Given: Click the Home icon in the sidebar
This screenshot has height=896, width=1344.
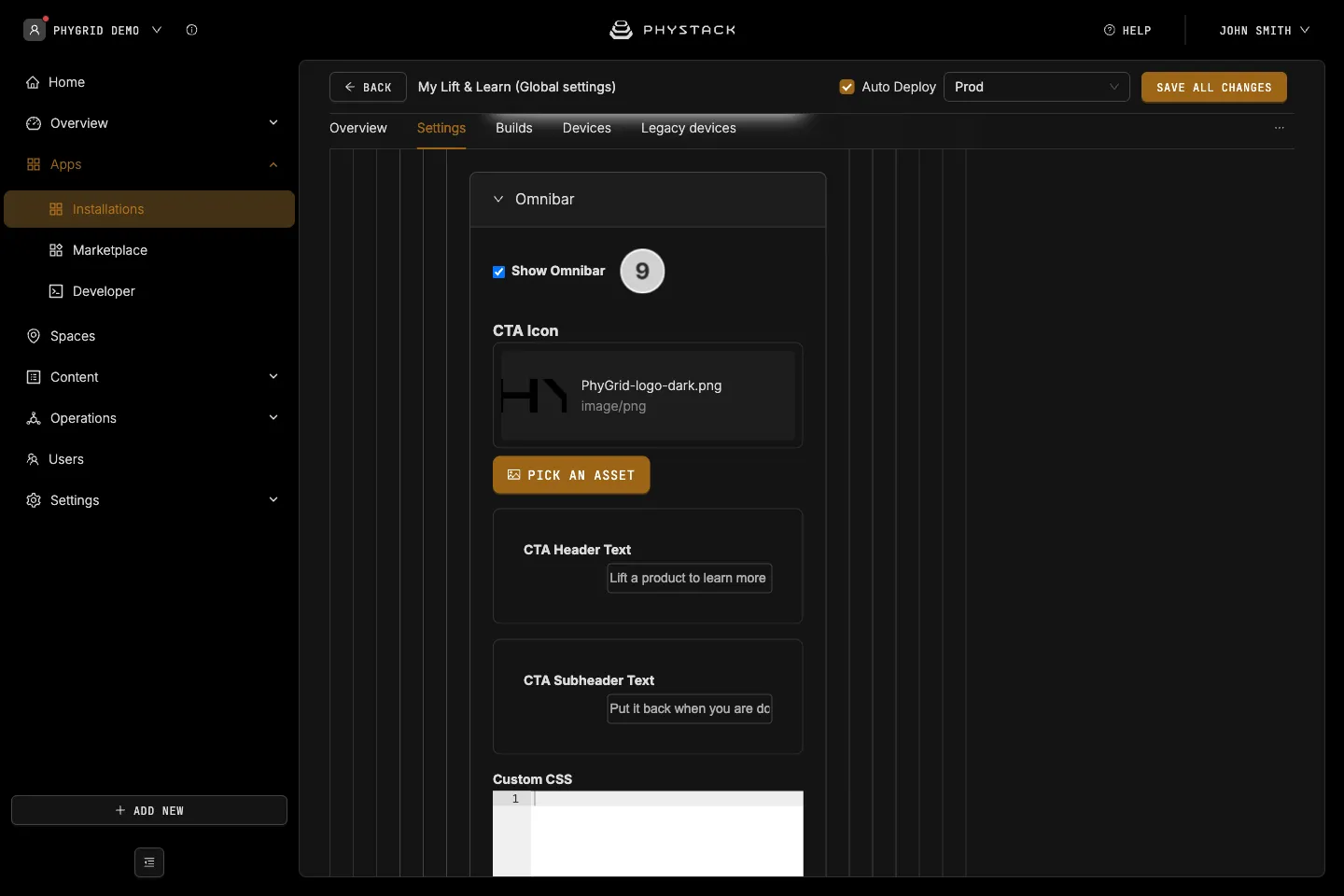Looking at the screenshot, I should point(33,82).
